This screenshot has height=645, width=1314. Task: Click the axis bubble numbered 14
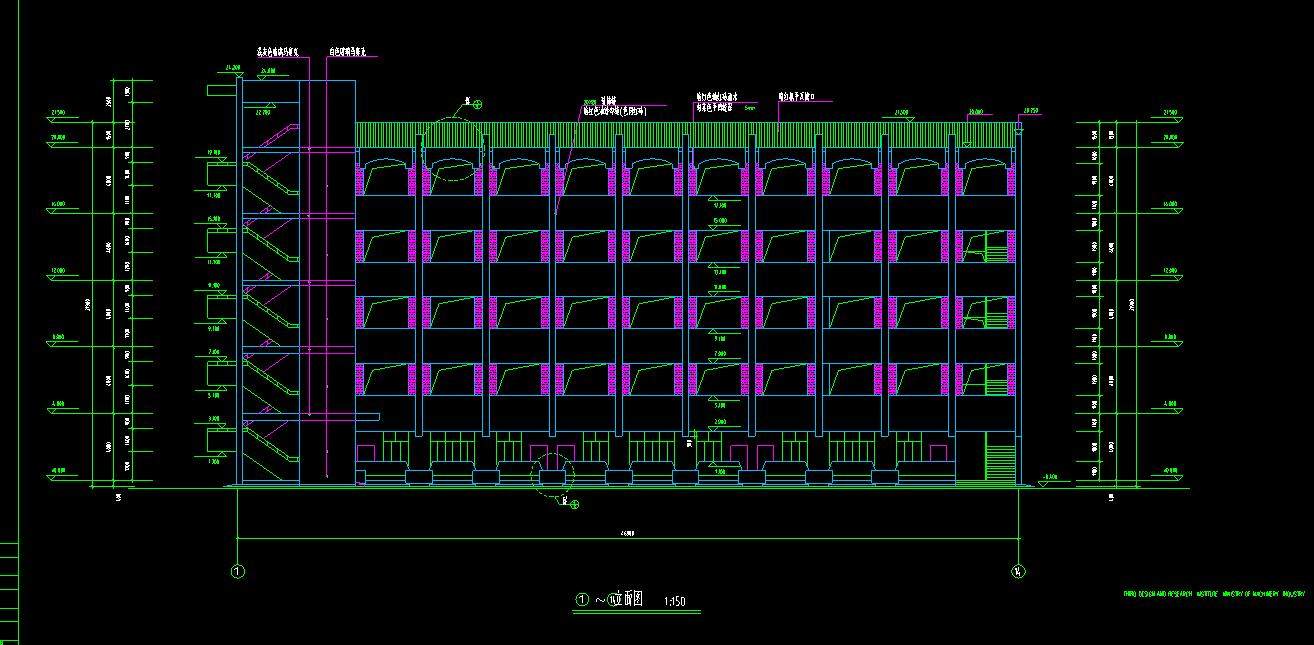pyautogui.click(x=1018, y=572)
